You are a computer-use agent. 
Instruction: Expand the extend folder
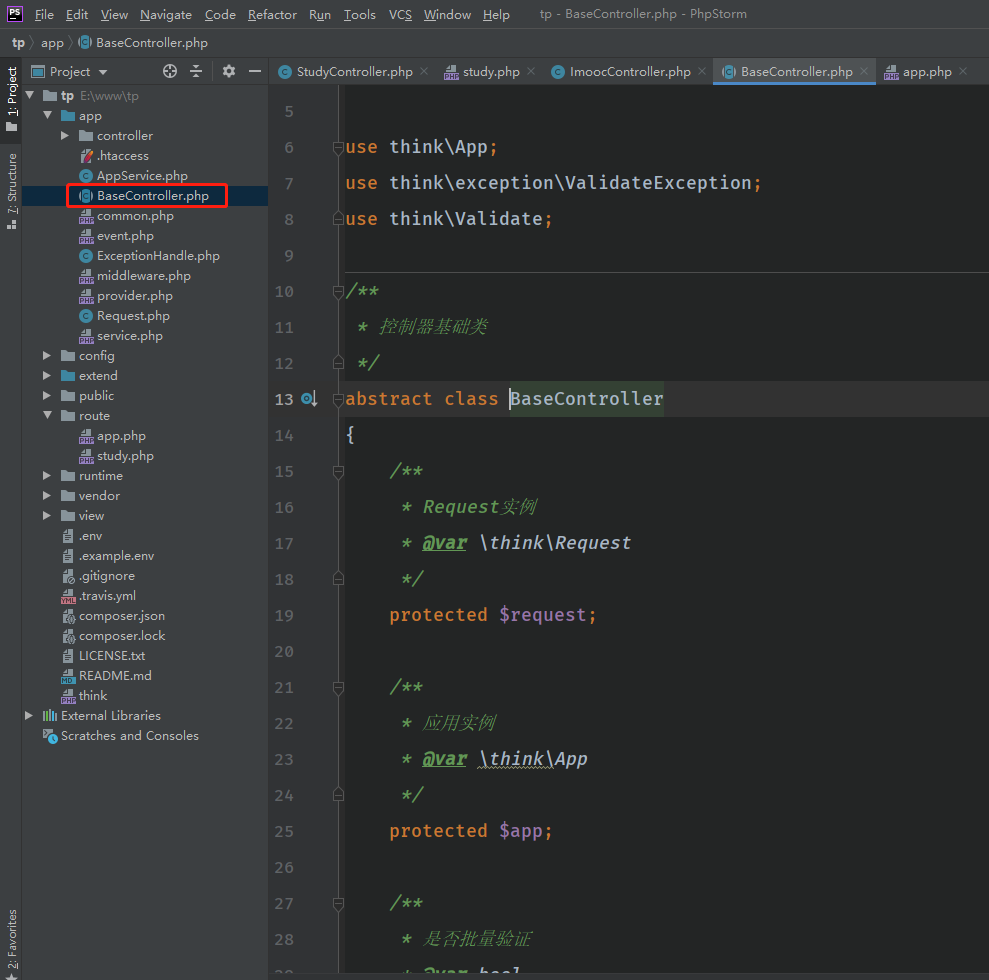[x=47, y=376]
